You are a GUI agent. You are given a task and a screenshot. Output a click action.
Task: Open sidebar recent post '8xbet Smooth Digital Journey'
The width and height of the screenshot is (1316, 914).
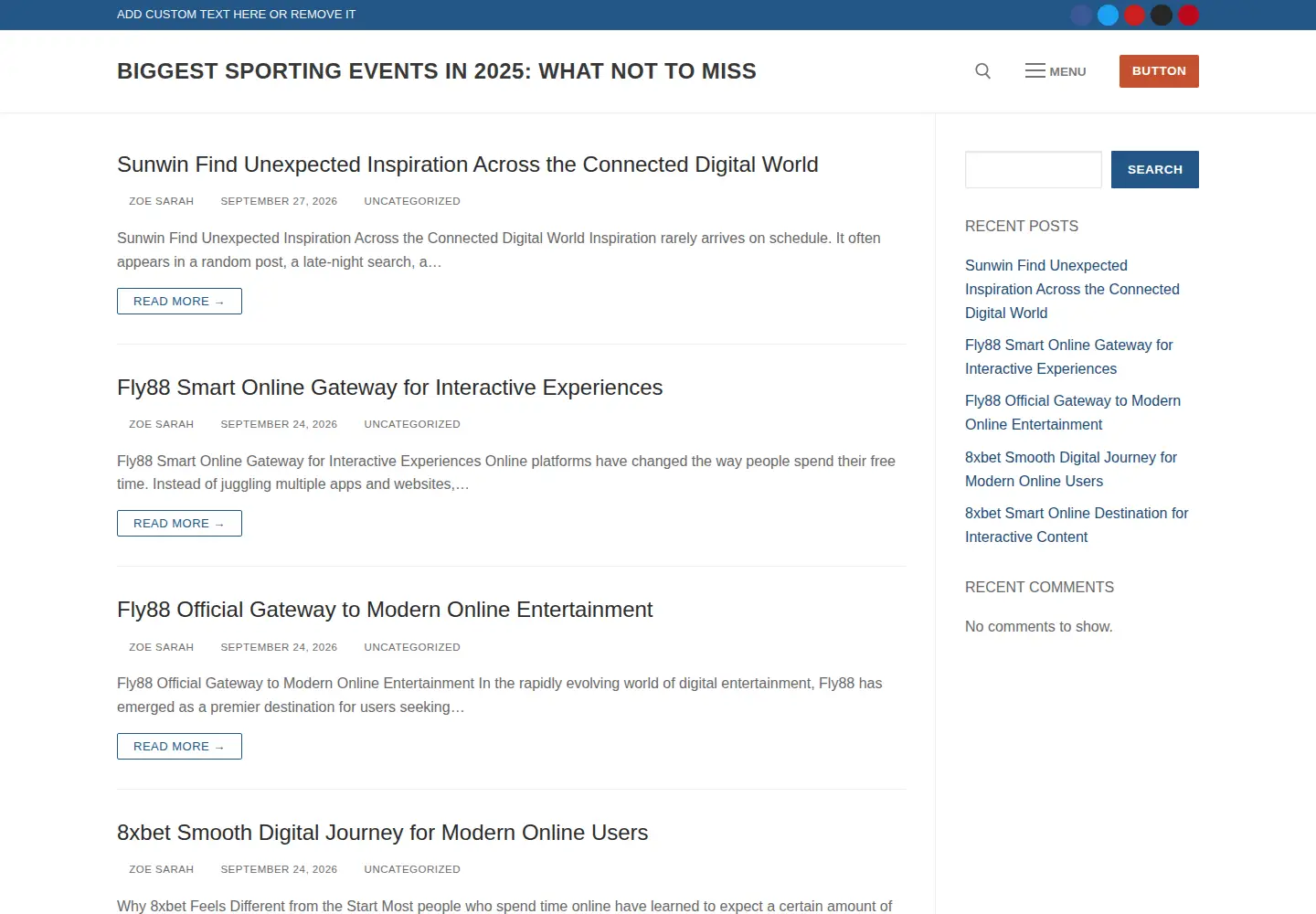1071,469
